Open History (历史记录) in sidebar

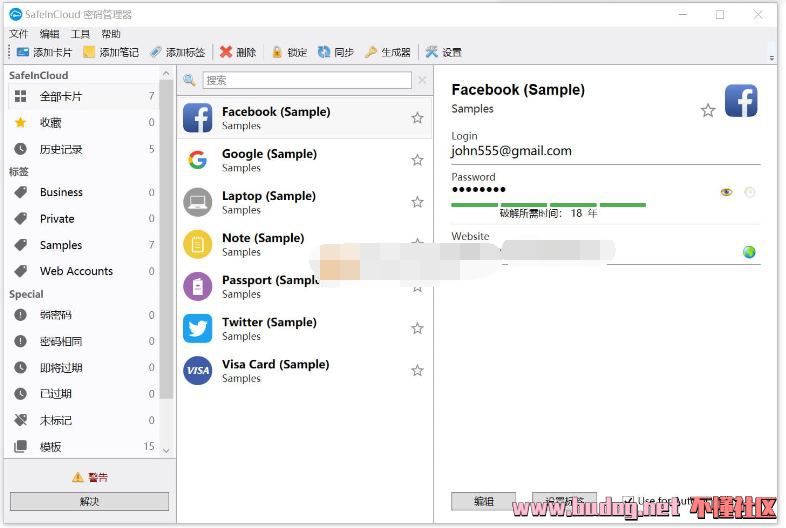coord(83,149)
